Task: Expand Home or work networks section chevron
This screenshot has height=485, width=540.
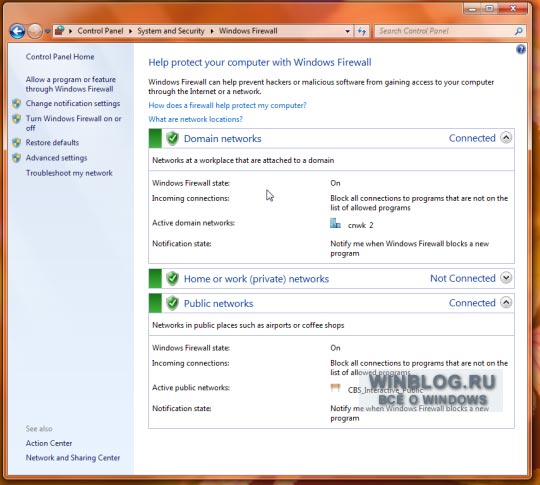Action: (x=506, y=278)
